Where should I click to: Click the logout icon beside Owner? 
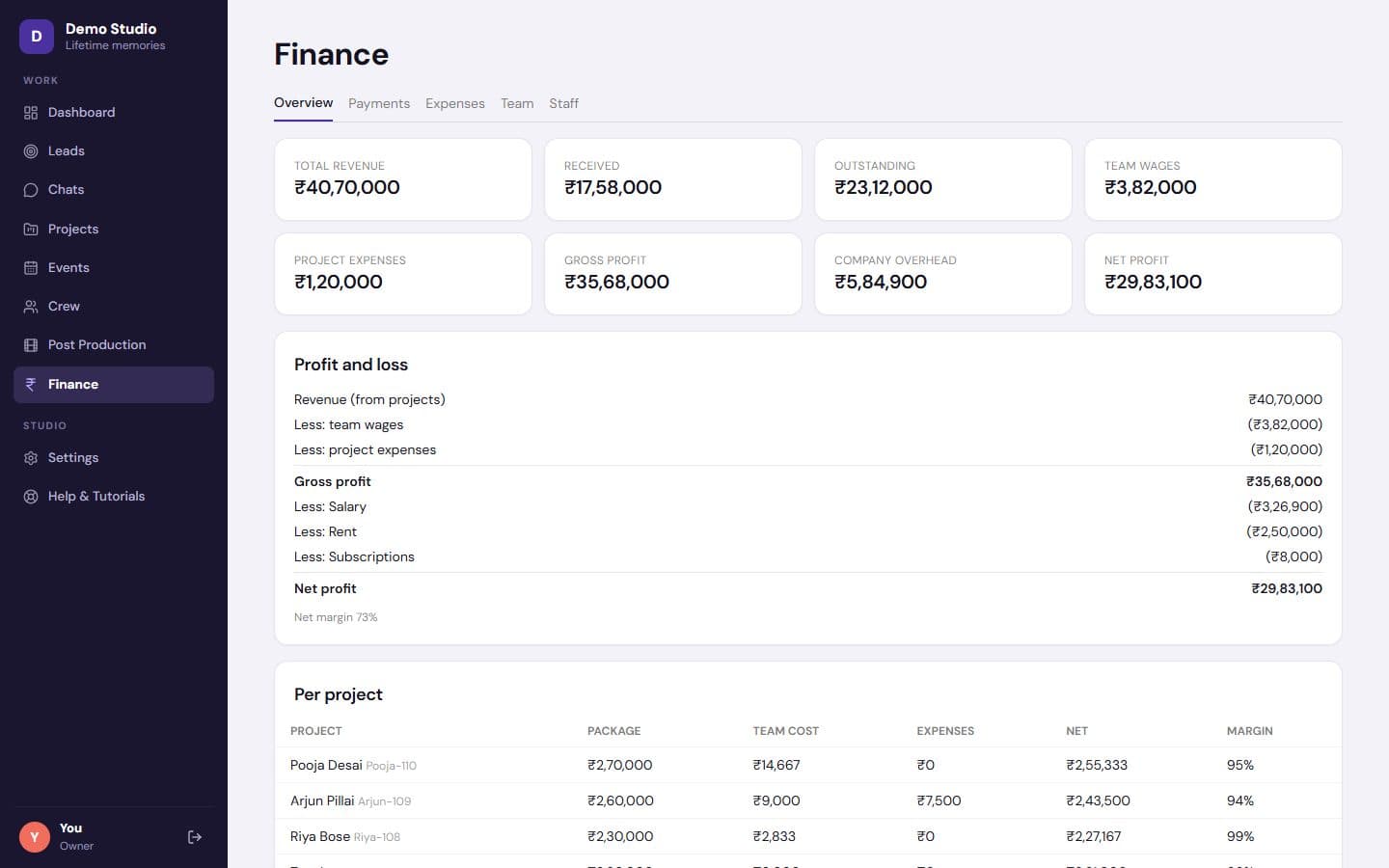point(195,837)
